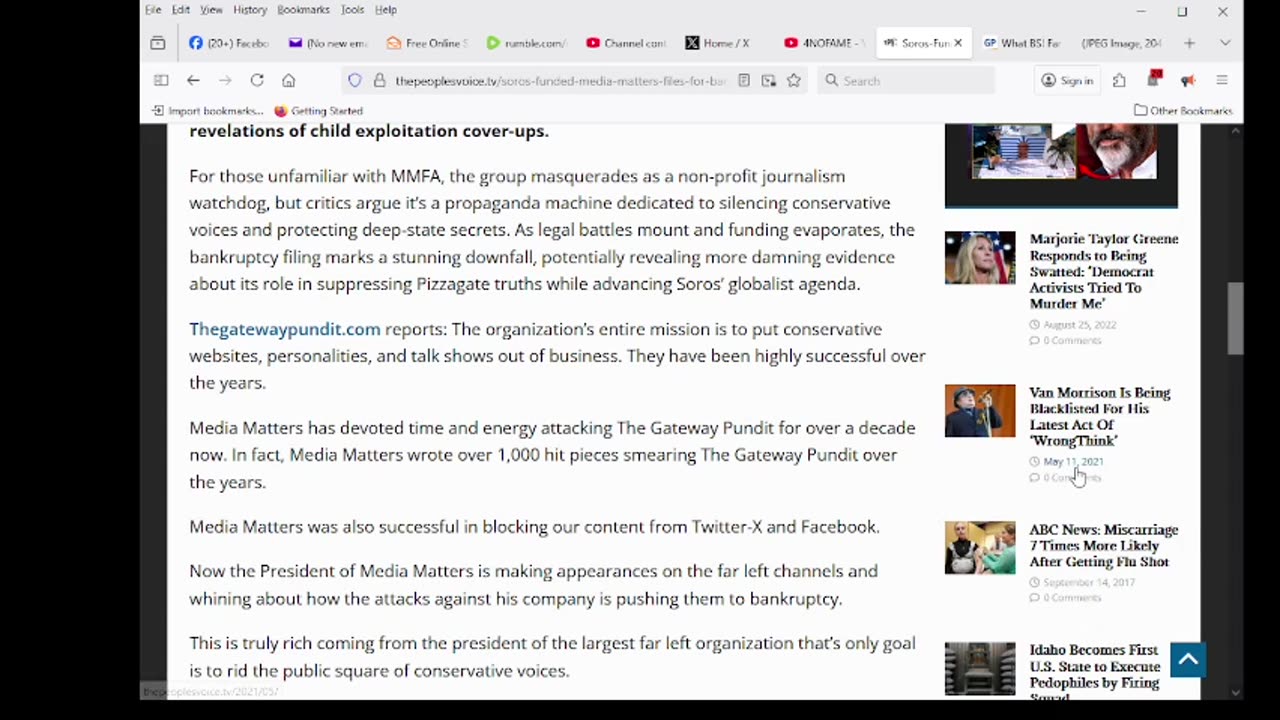Bookmark this page with star icon
Image resolution: width=1280 pixels, height=720 pixels.
coord(794,80)
